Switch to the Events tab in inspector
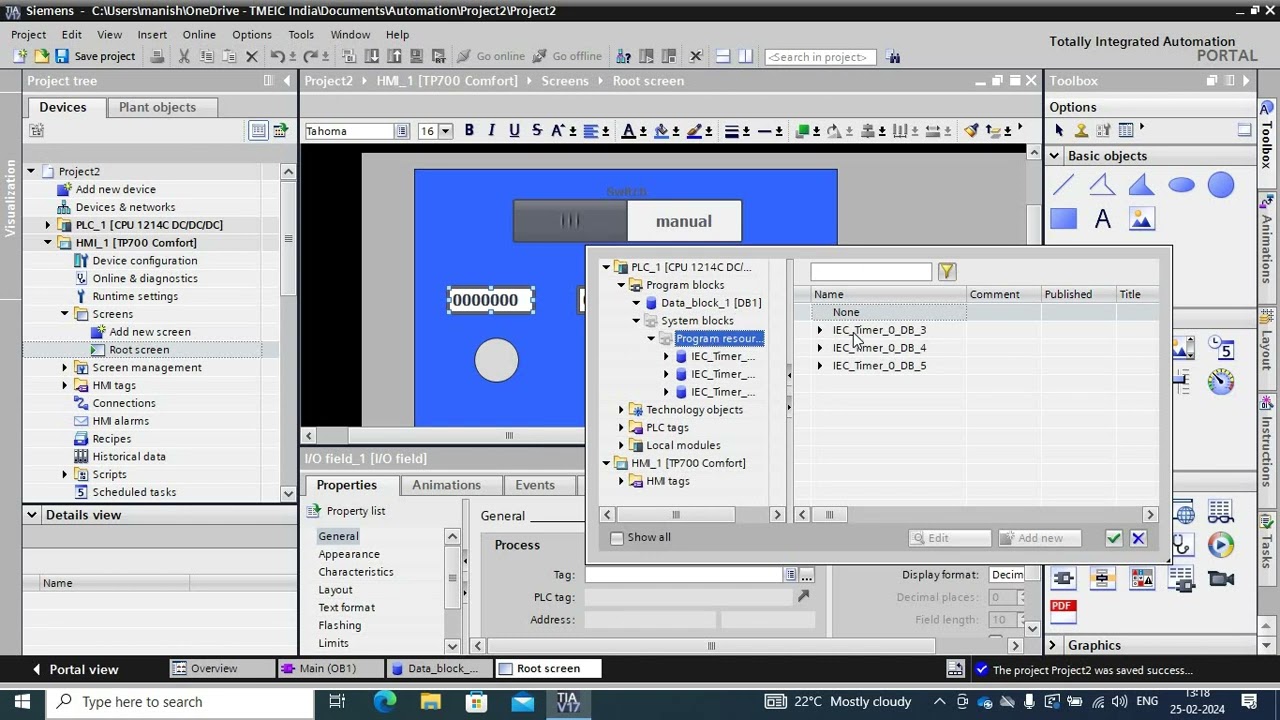 coord(535,485)
